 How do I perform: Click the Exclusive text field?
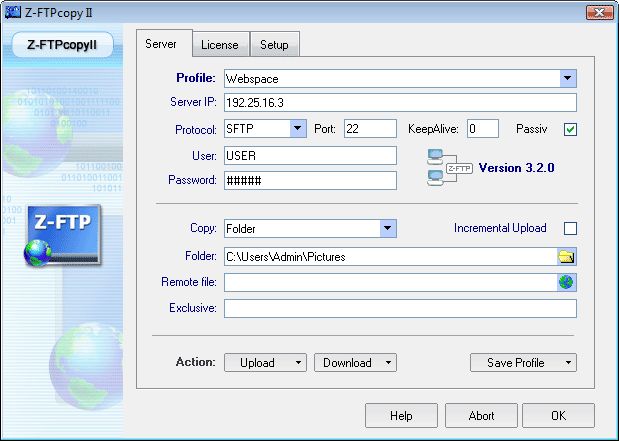(400, 308)
